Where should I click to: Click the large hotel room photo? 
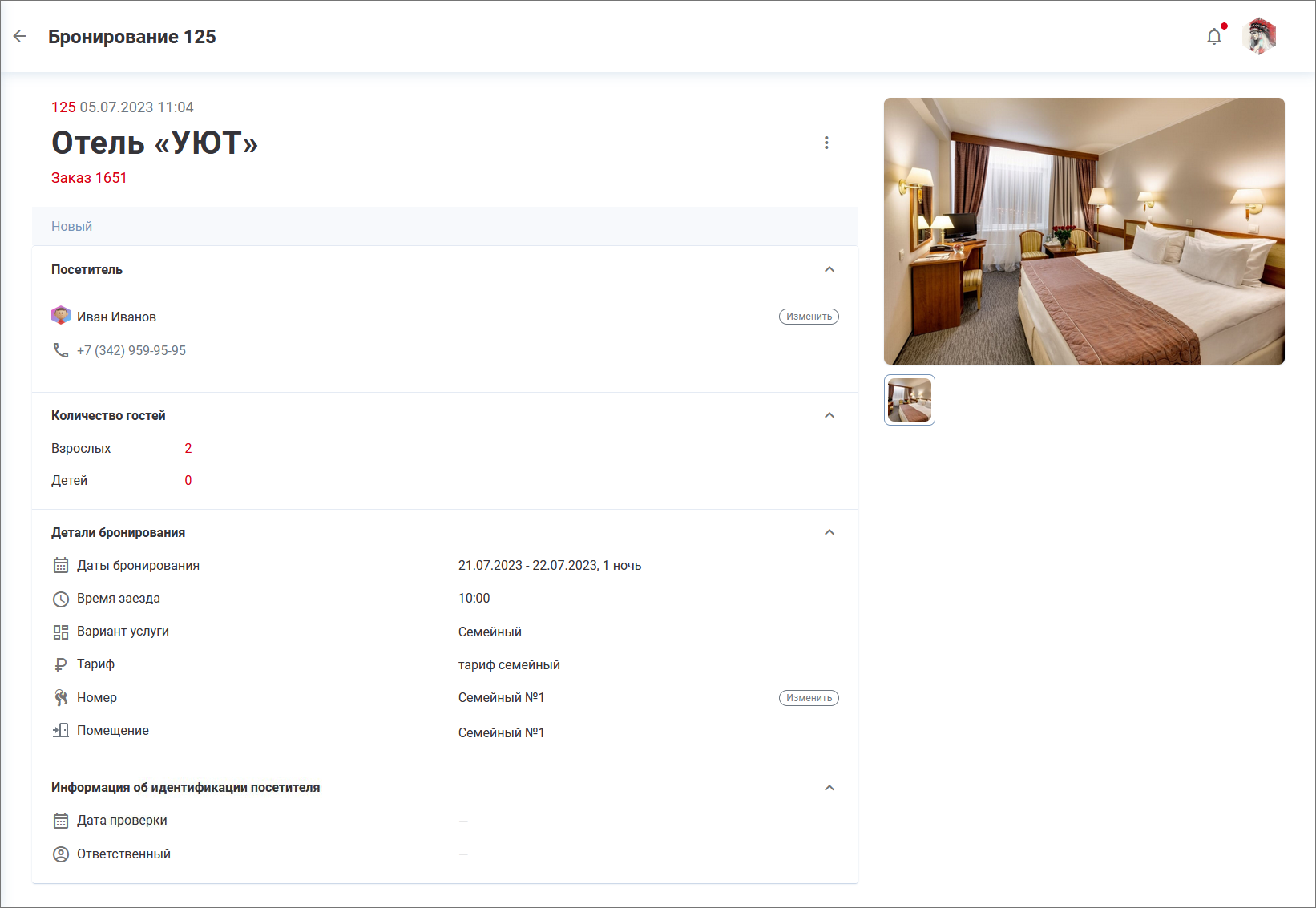pos(1084,231)
